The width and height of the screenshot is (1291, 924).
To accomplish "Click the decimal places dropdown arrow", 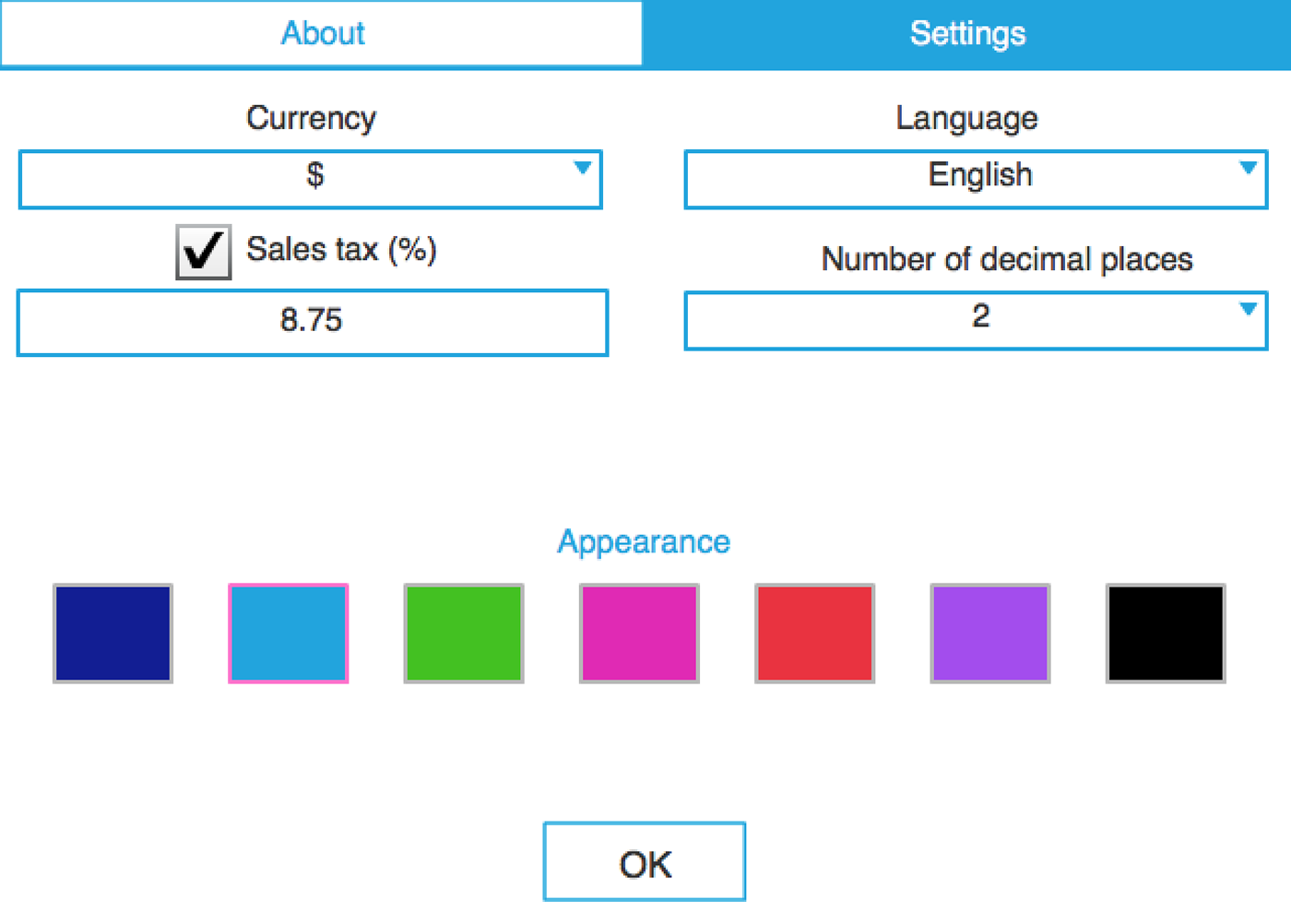I will coord(1248,309).
